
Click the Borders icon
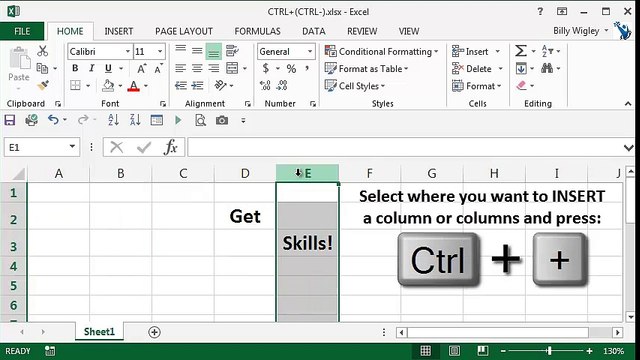click(x=75, y=85)
